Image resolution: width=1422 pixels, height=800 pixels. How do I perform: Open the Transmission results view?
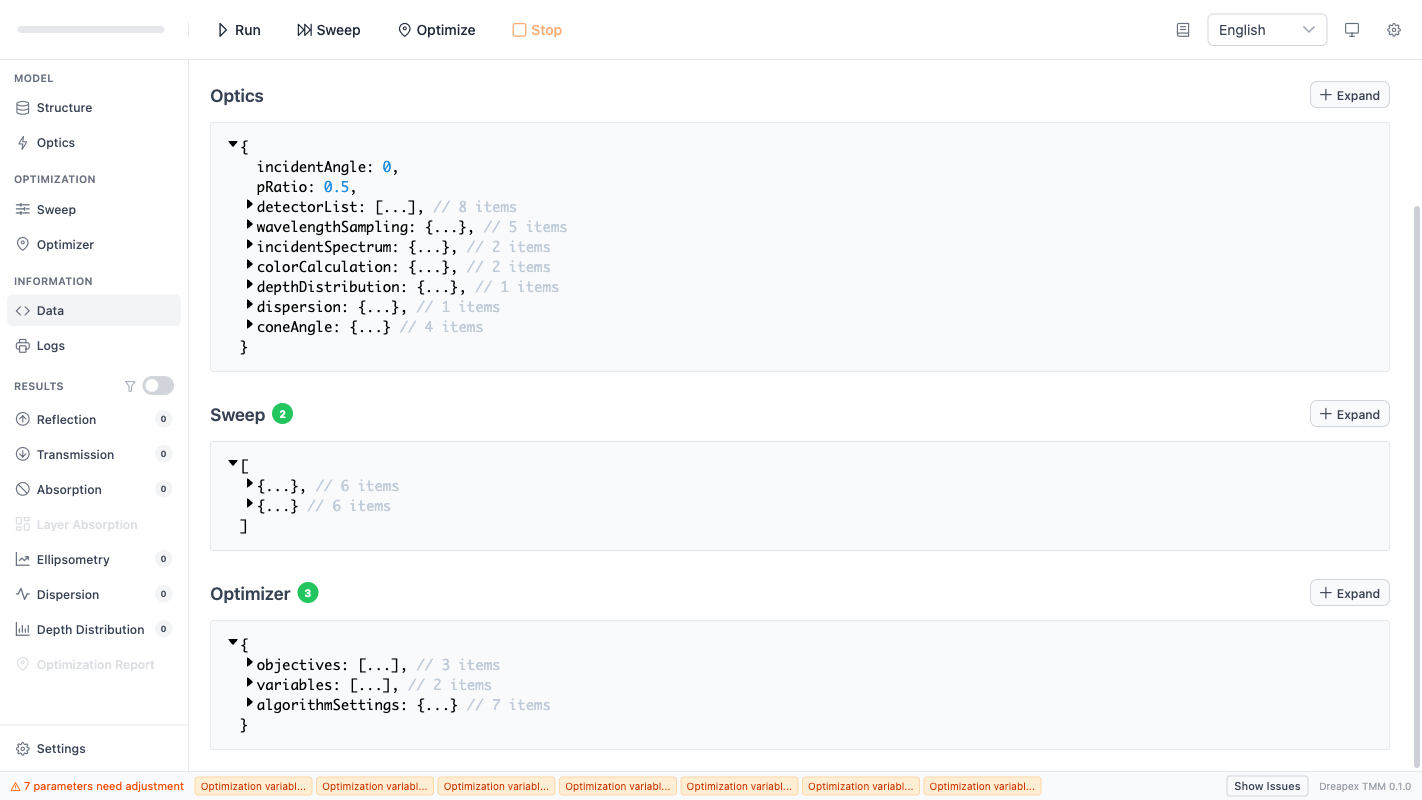click(x=74, y=454)
